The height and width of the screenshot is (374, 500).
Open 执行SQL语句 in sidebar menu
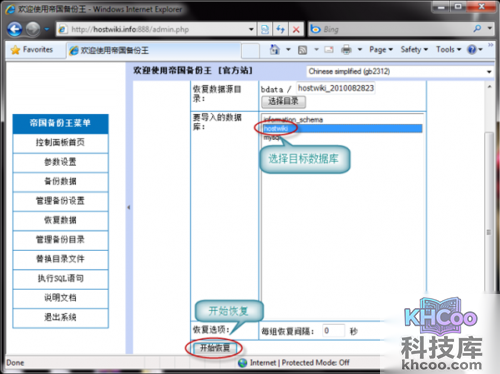[60, 278]
